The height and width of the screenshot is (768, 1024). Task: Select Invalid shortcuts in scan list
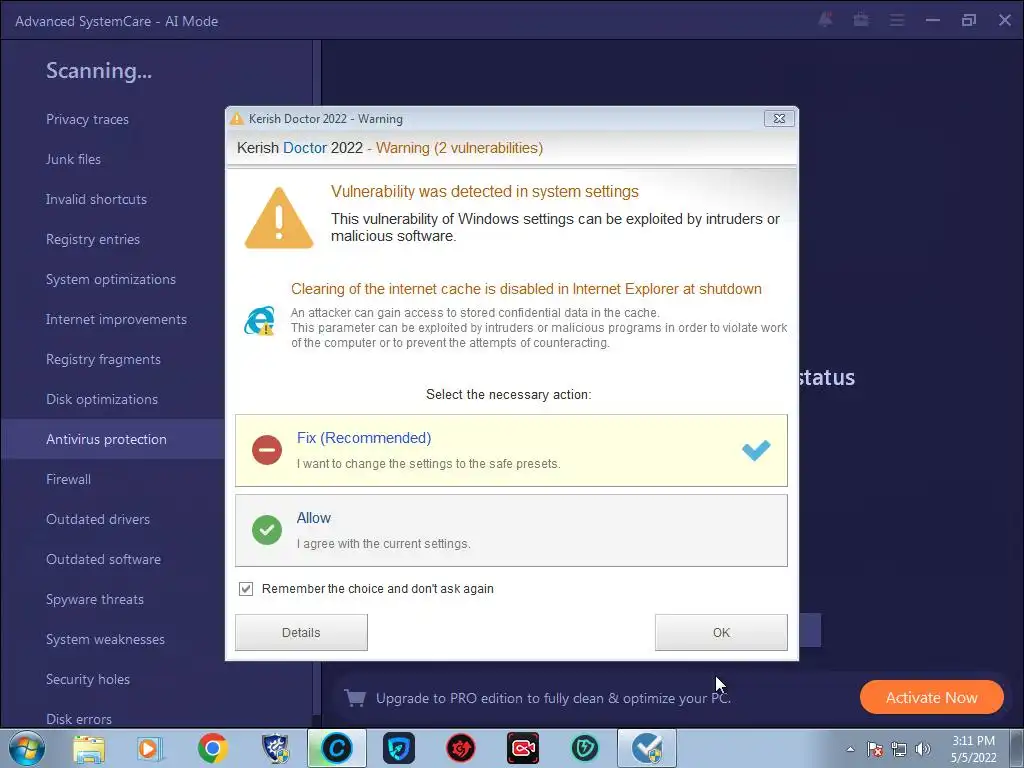pyautogui.click(x=96, y=199)
